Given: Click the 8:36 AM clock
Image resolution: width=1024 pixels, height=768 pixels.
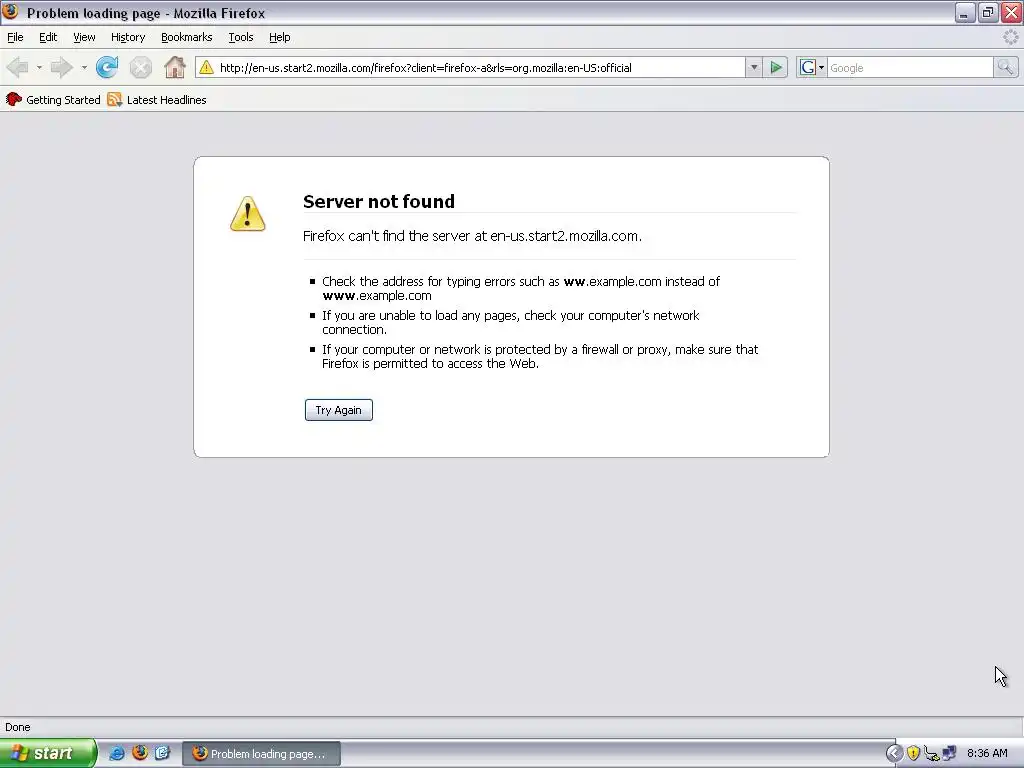Looking at the screenshot, I should pos(987,754).
